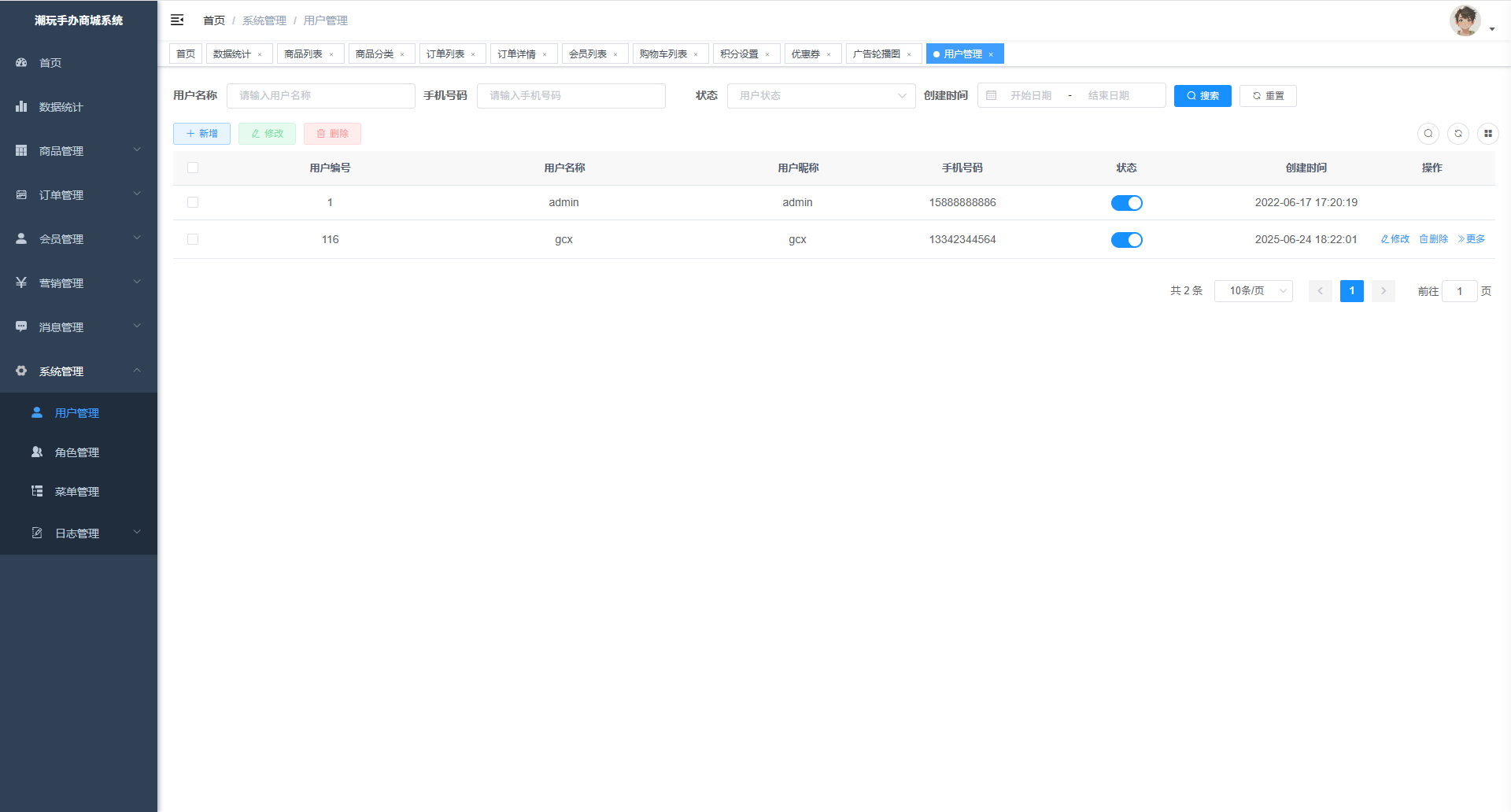Viewport: 1511px width, 812px height.
Task: Open 菜单管理 in the sidebar
Action: tap(77, 492)
